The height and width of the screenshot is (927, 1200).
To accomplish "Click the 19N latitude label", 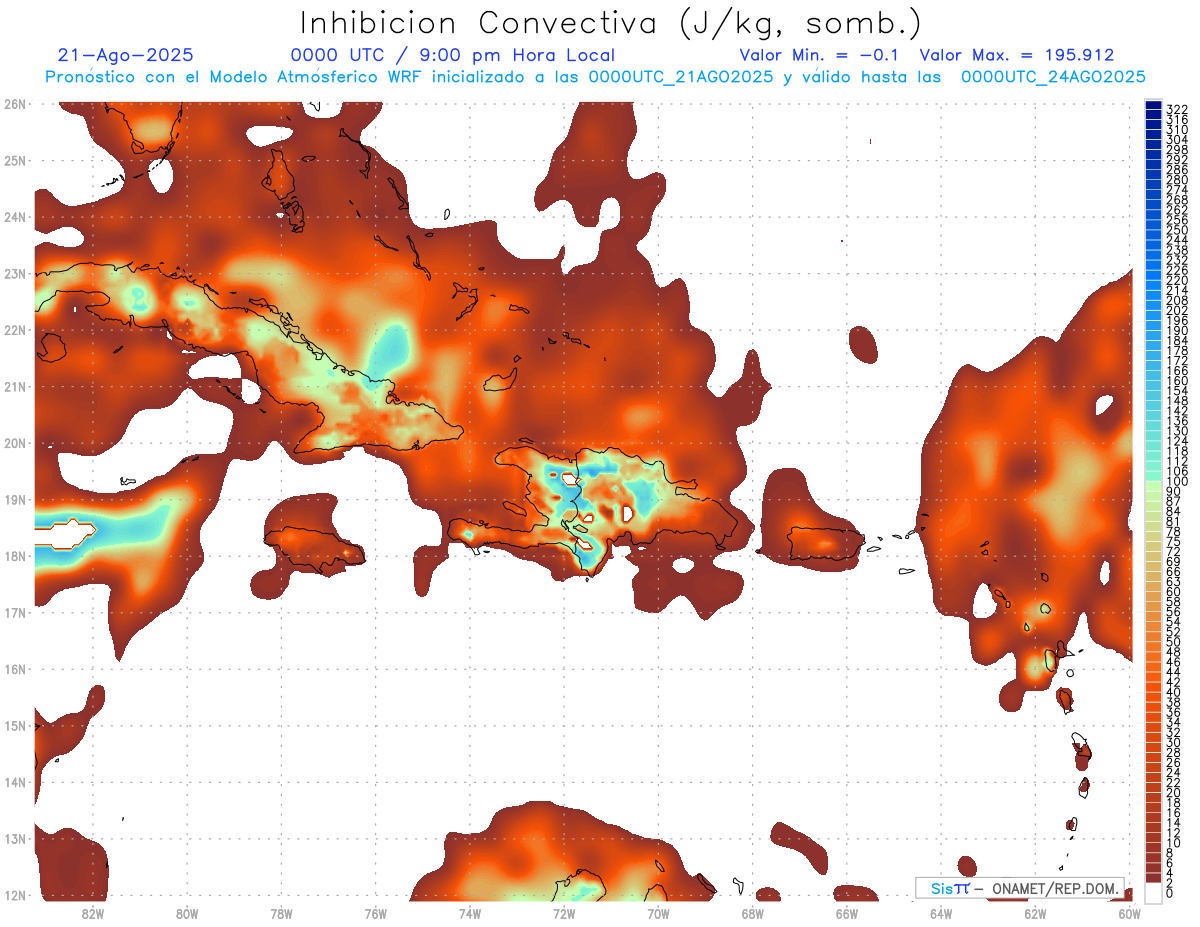I will pos(15,499).
